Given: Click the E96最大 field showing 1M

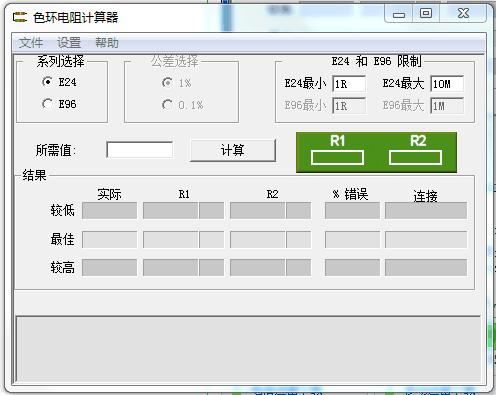Looking at the screenshot, I should [x=447, y=106].
